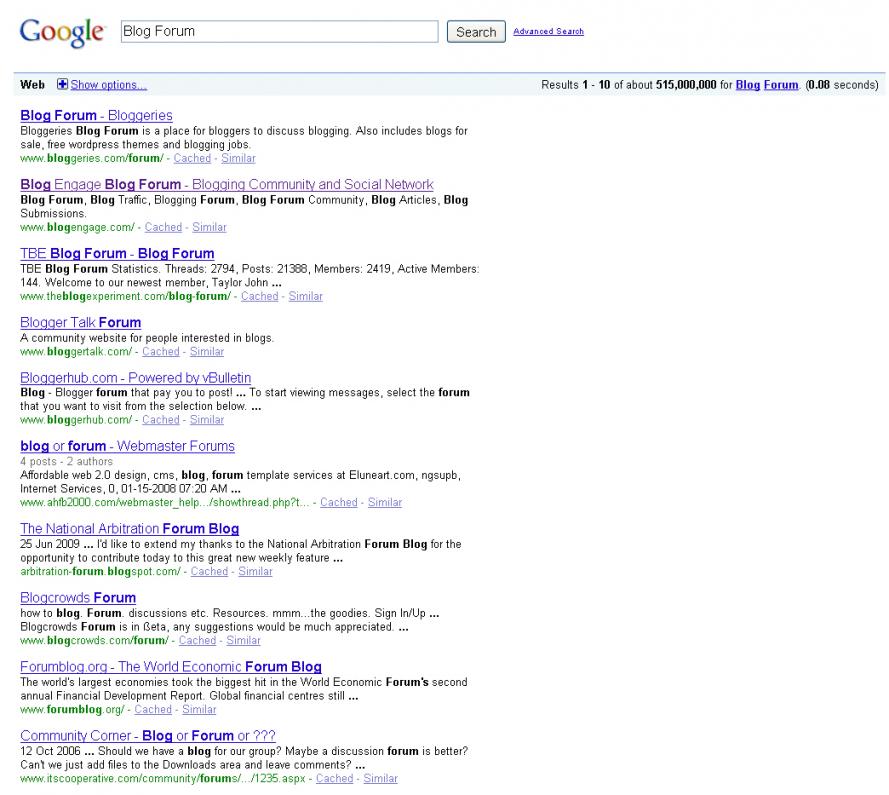
Task: Open Cached for bloggertalk.com result
Action: [x=160, y=352]
